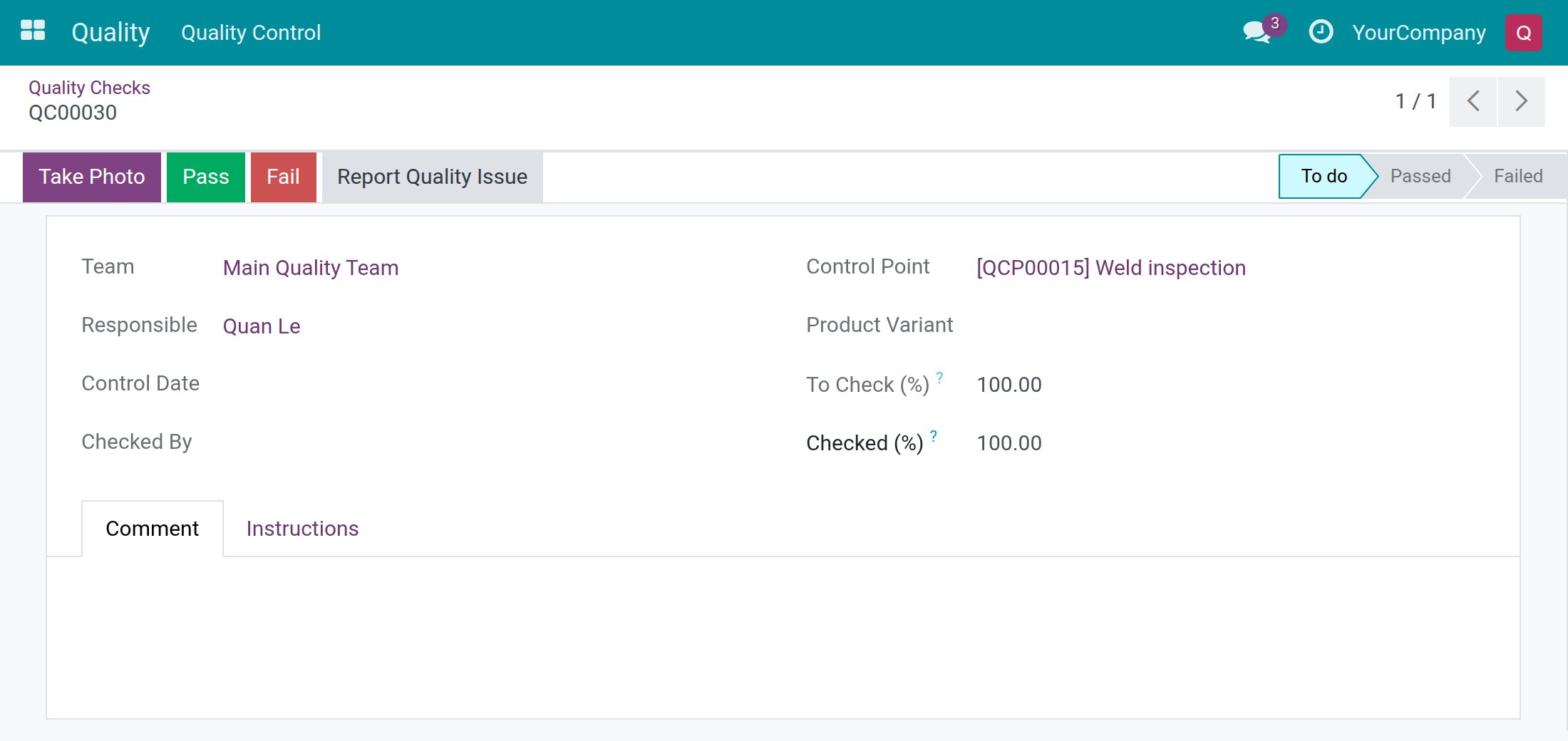
Task: Select the Comment tab
Action: click(x=152, y=529)
